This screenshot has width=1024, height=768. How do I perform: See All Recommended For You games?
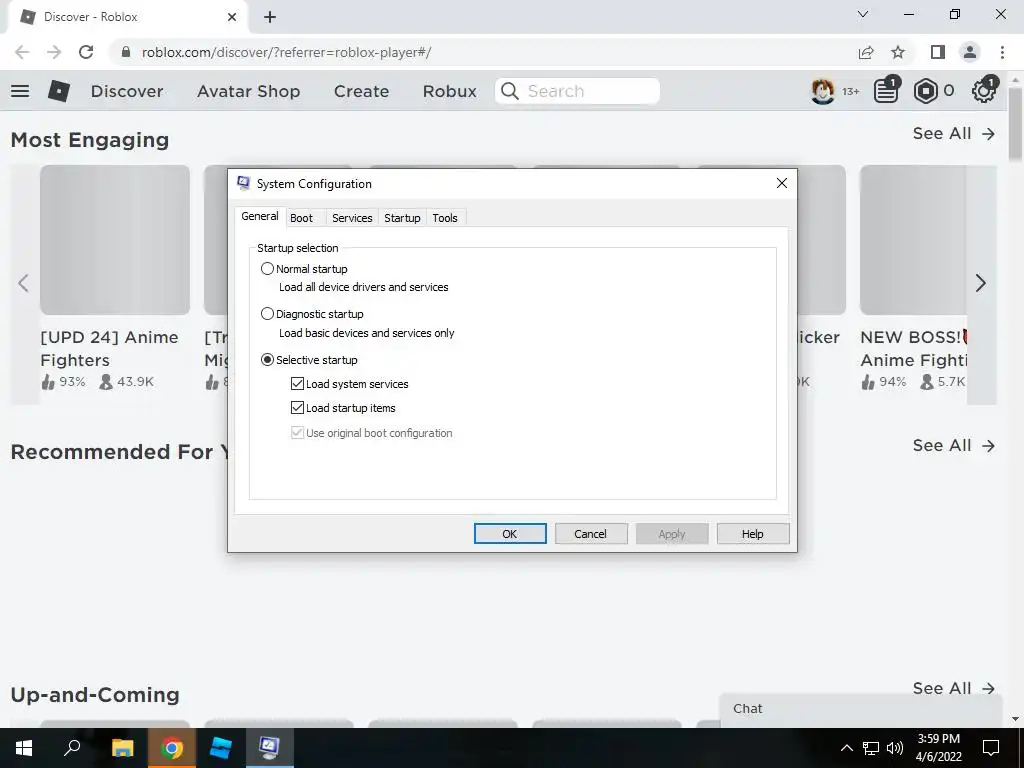[953, 445]
